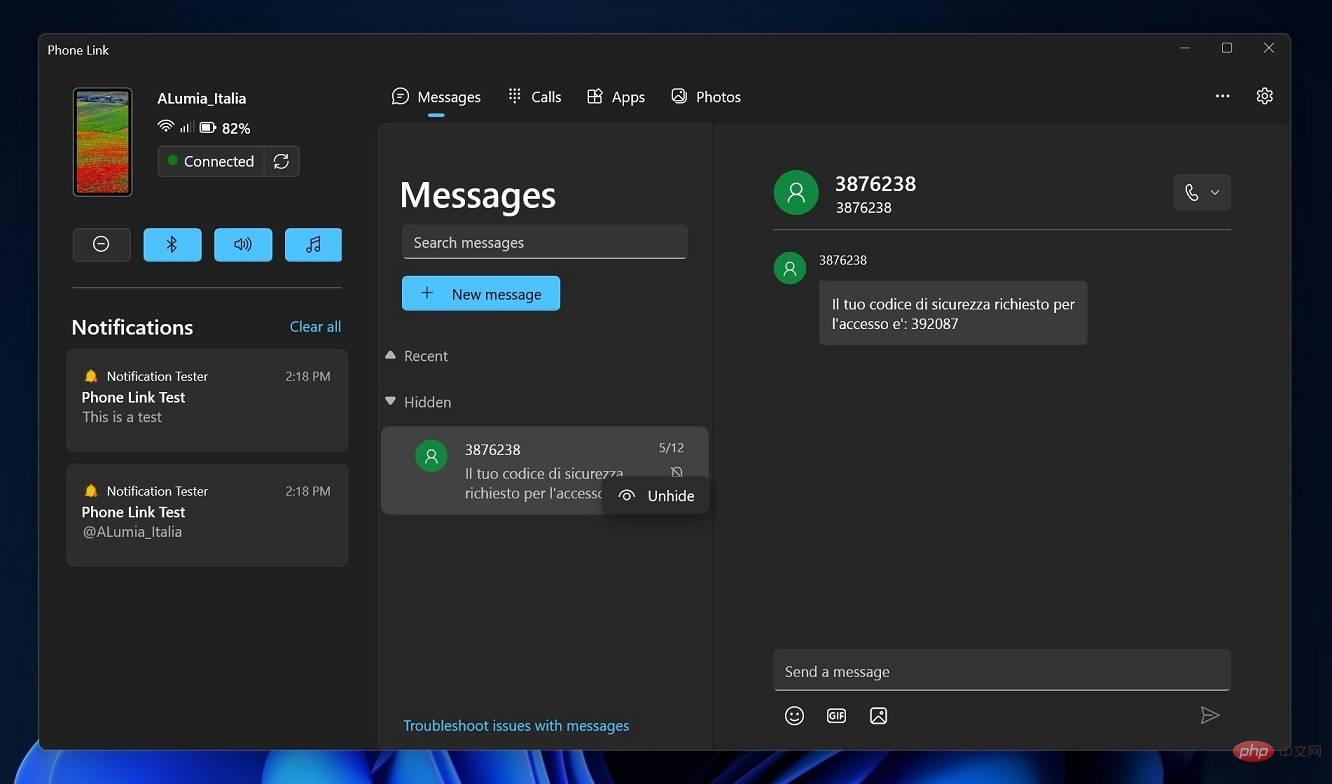1332x784 pixels.
Task: Collapse the Recent messages section
Action: pos(417,356)
